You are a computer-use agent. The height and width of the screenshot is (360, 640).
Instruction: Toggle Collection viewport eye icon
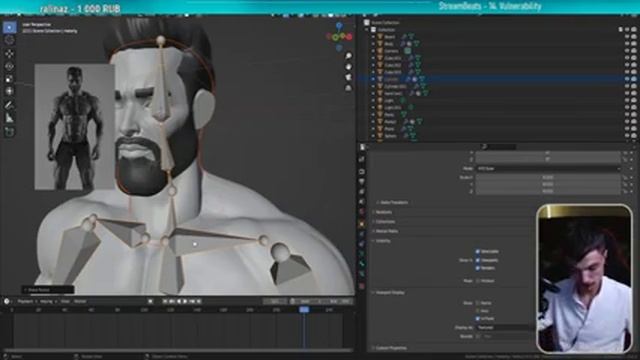[627, 29]
